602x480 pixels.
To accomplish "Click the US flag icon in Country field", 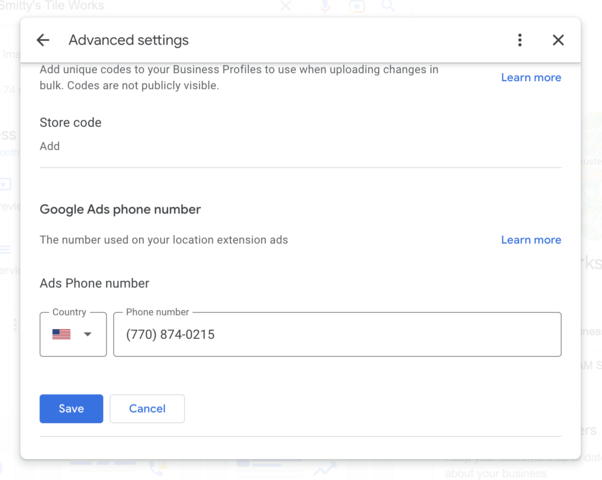I will tap(61, 334).
